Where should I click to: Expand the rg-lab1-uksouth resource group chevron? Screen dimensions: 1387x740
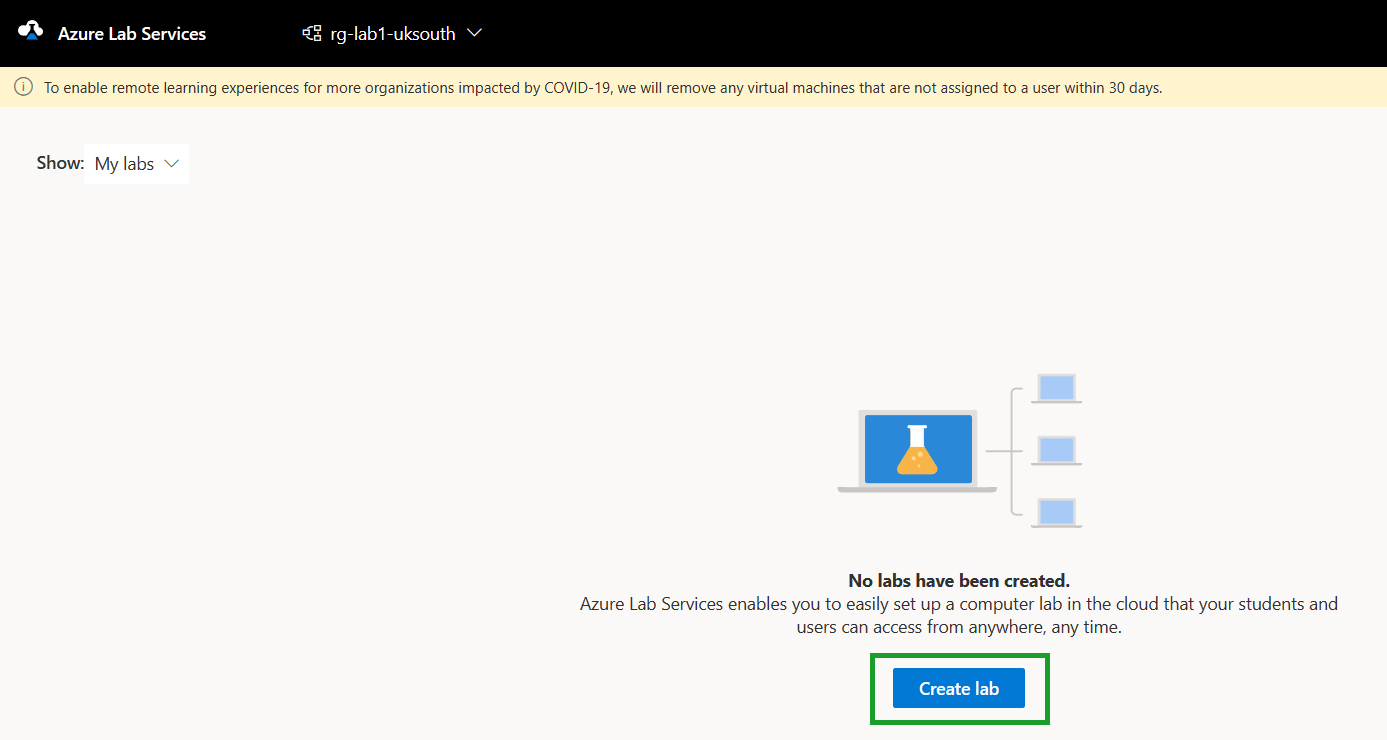pyautogui.click(x=475, y=33)
